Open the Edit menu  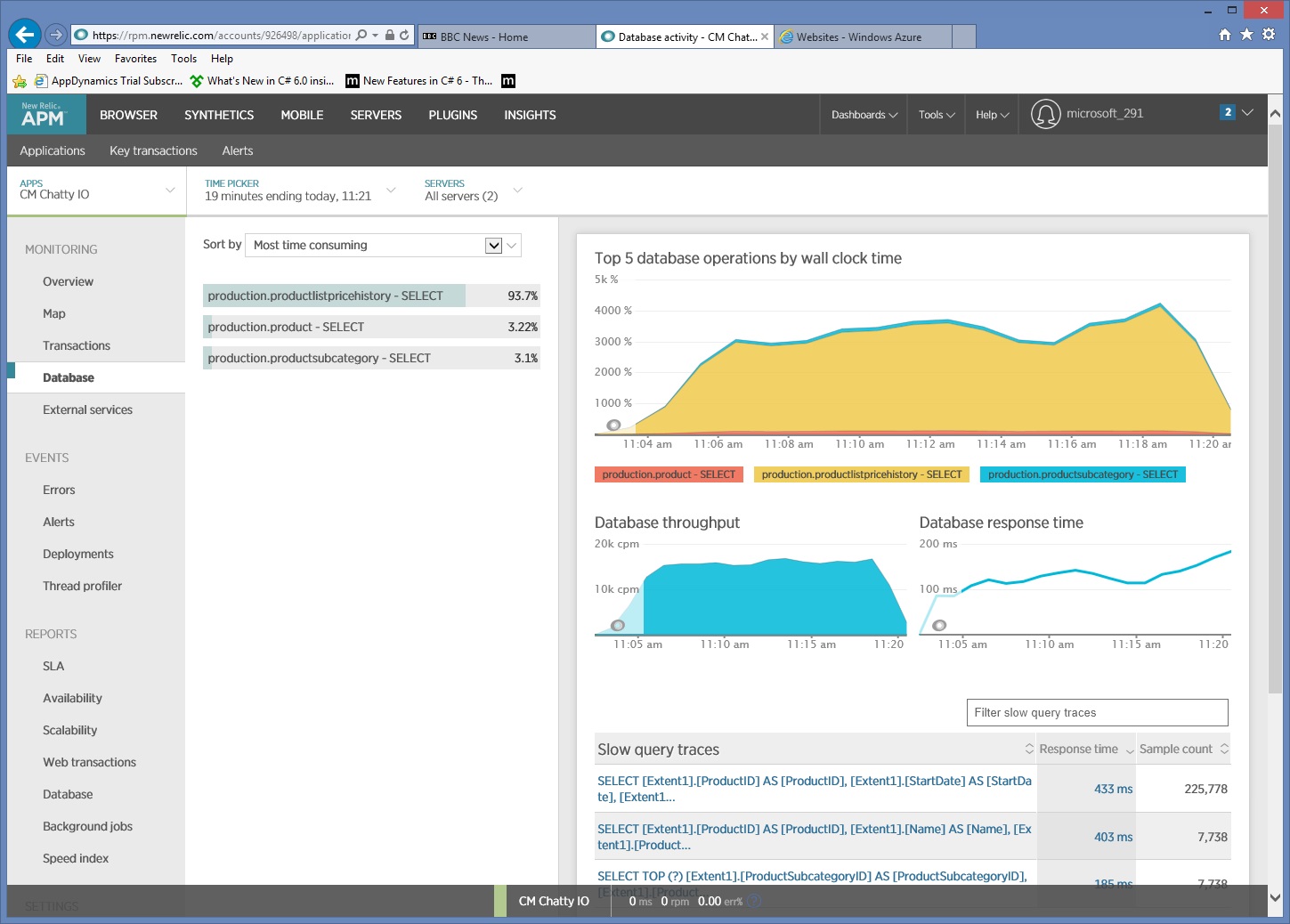point(55,59)
